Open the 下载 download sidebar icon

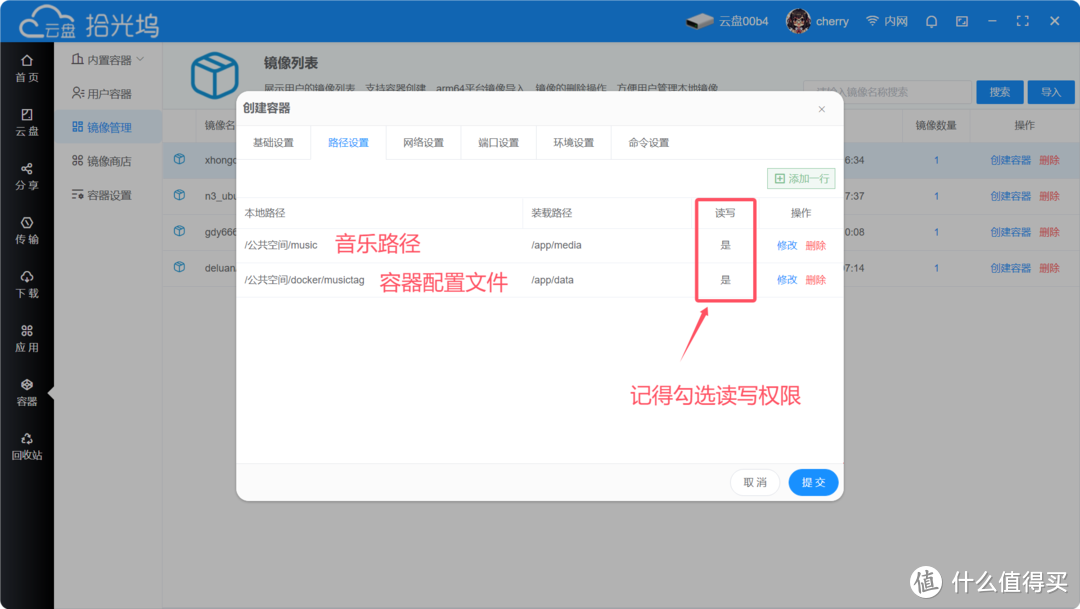26,282
